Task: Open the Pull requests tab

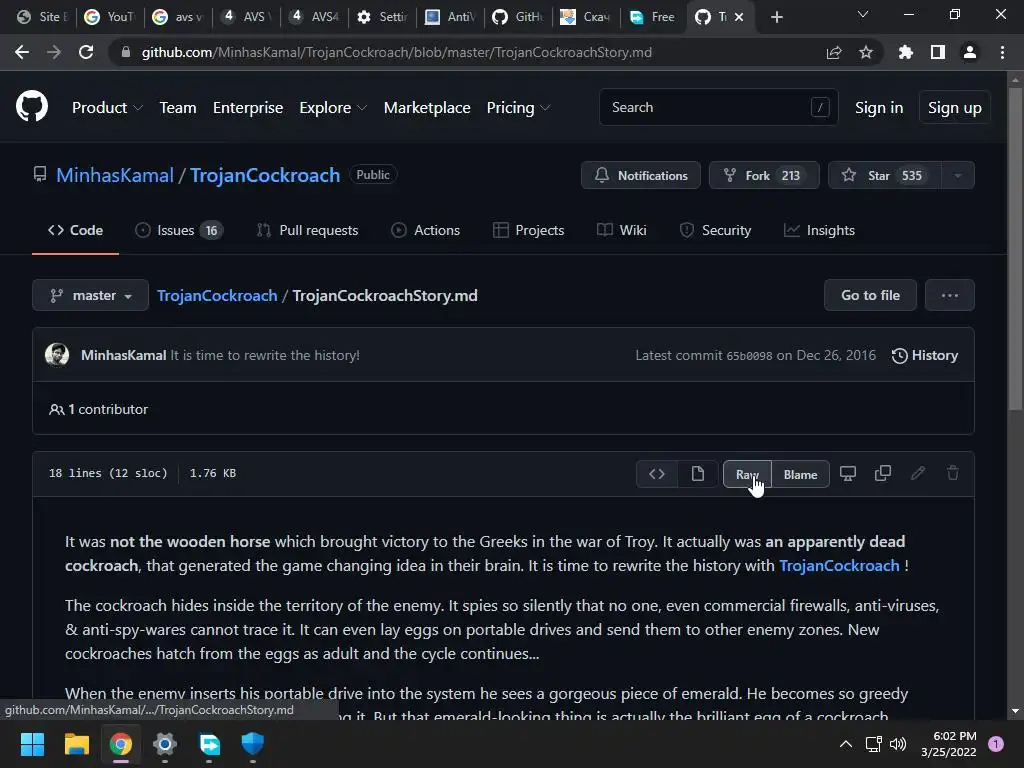Action: [x=308, y=231]
